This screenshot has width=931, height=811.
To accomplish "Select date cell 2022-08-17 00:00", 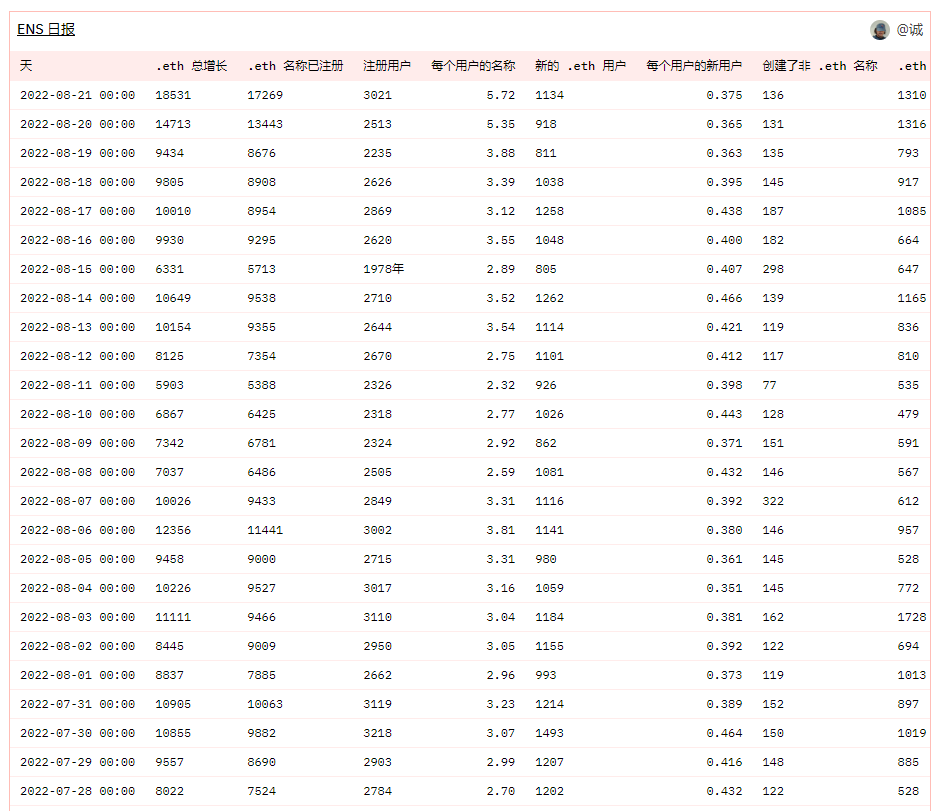I will [78, 211].
